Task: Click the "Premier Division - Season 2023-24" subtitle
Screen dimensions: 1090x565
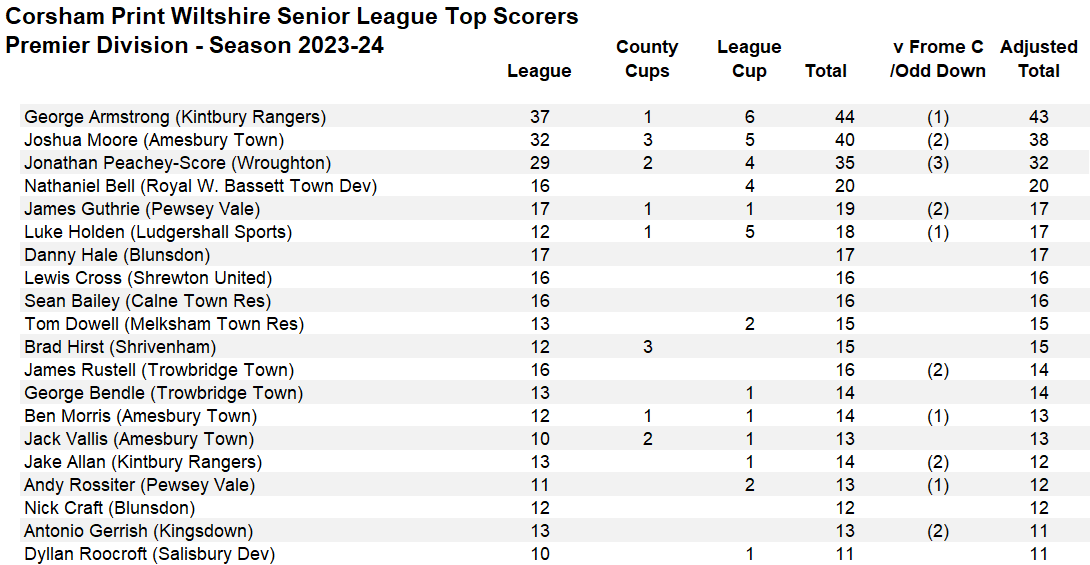Action: tap(195, 46)
